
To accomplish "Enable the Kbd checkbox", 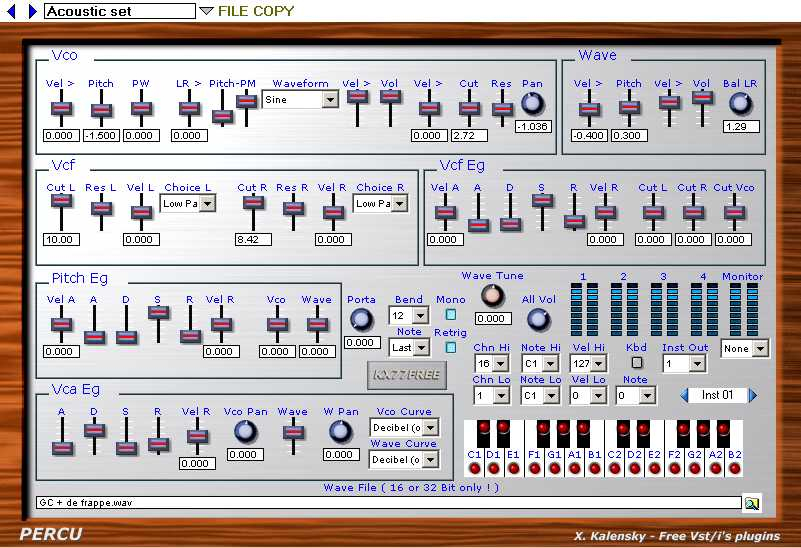I will (636, 363).
